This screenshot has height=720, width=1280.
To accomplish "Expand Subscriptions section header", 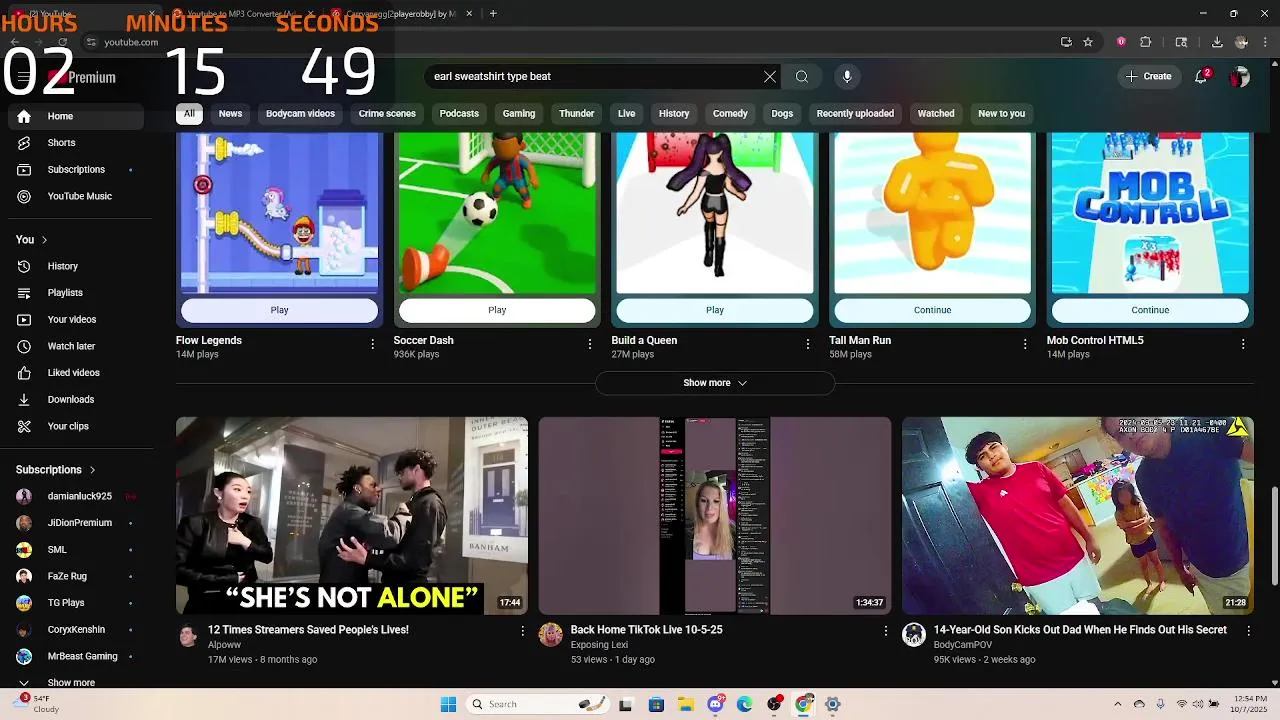I will coord(56,470).
